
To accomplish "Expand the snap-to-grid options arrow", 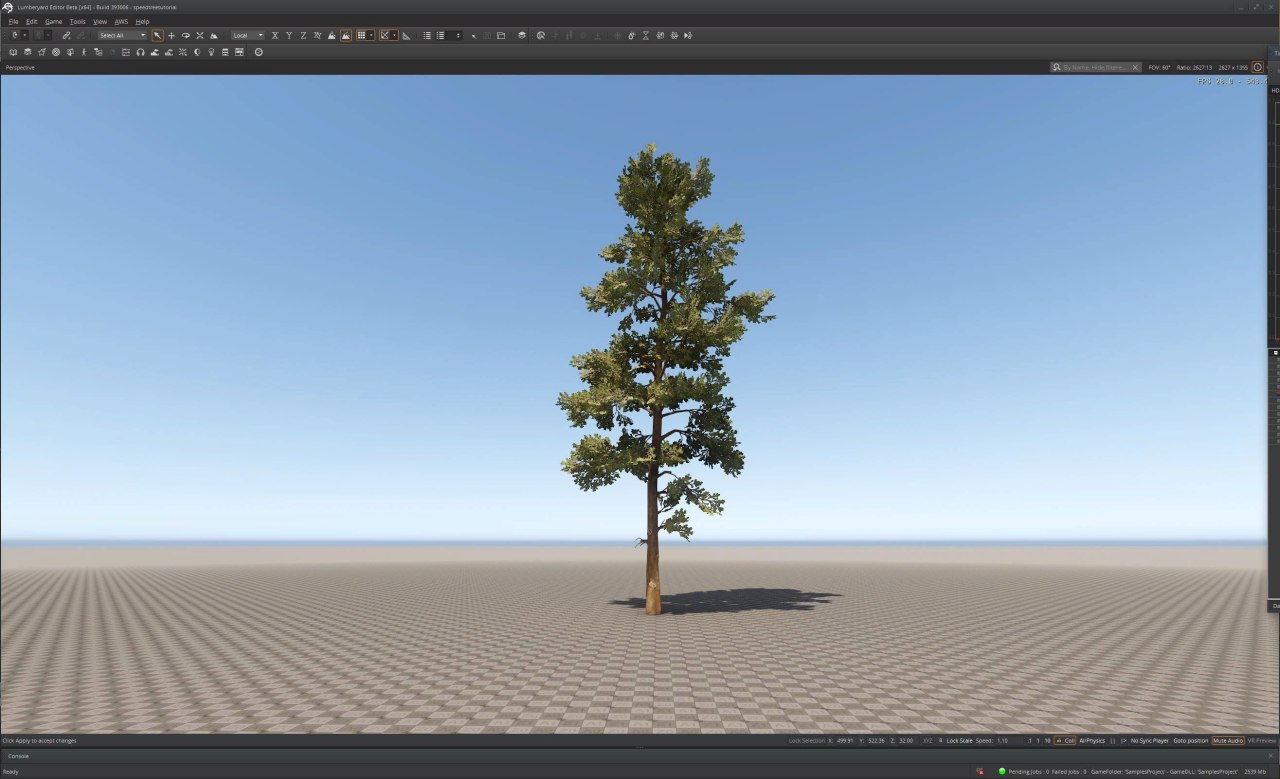I will click(x=372, y=35).
